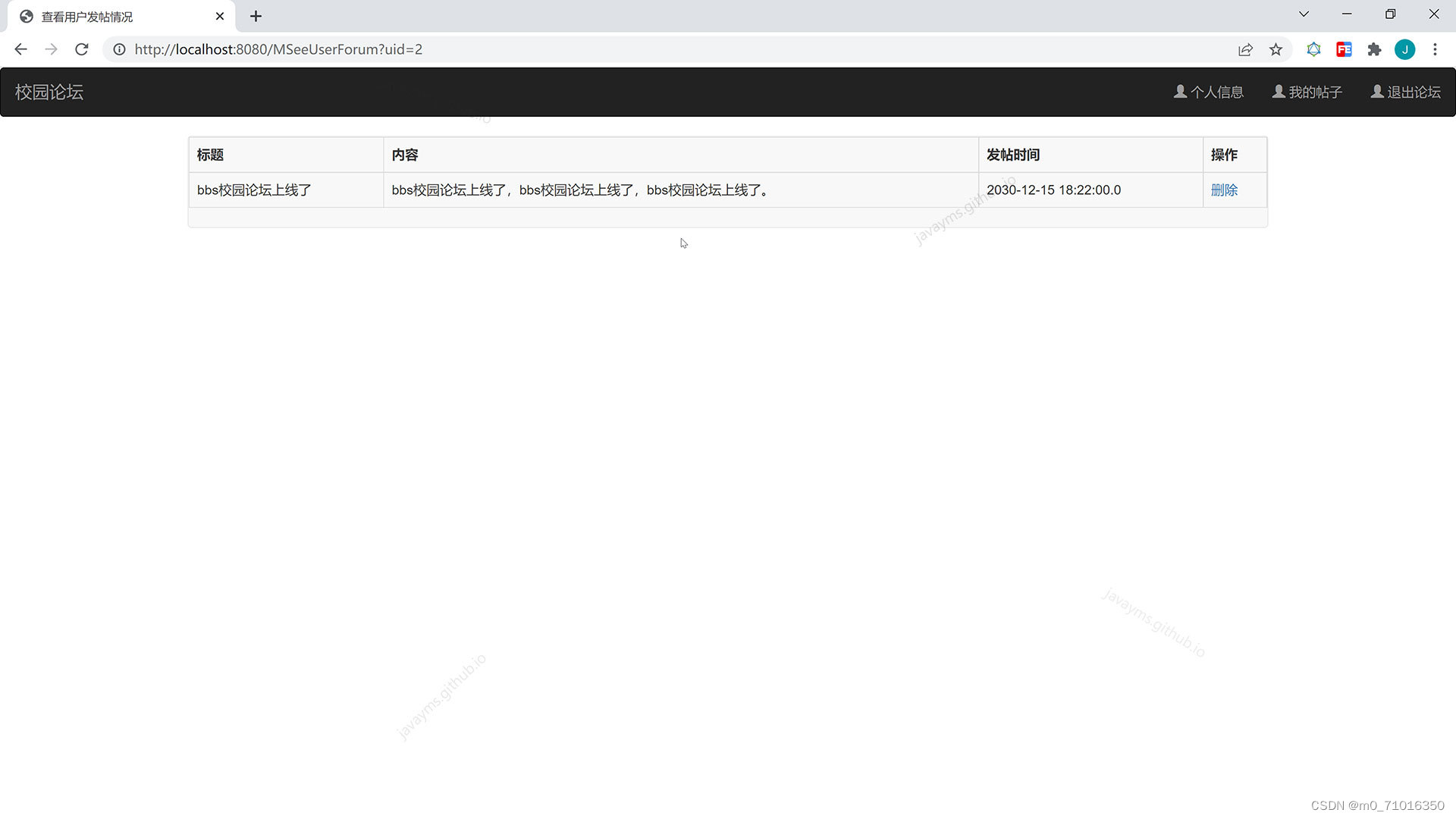Bookmark this page with the star icon
This screenshot has width=1456, height=819.
point(1276,49)
